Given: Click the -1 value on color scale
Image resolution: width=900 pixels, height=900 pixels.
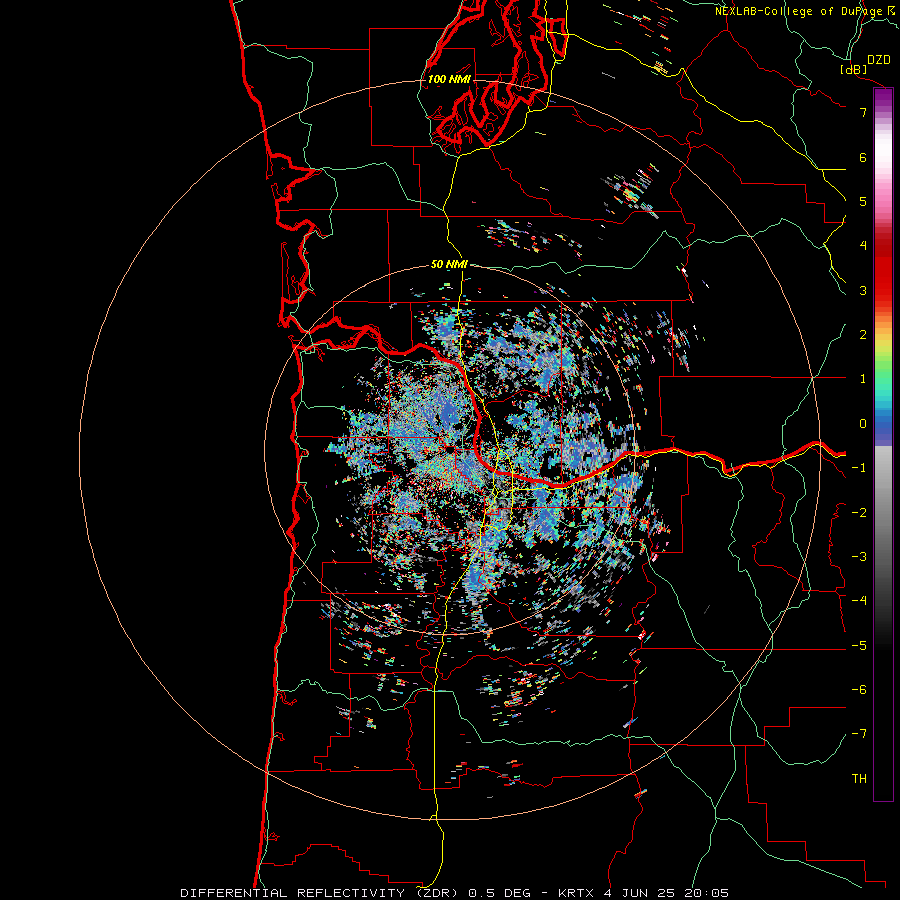Looking at the screenshot, I should click(859, 468).
